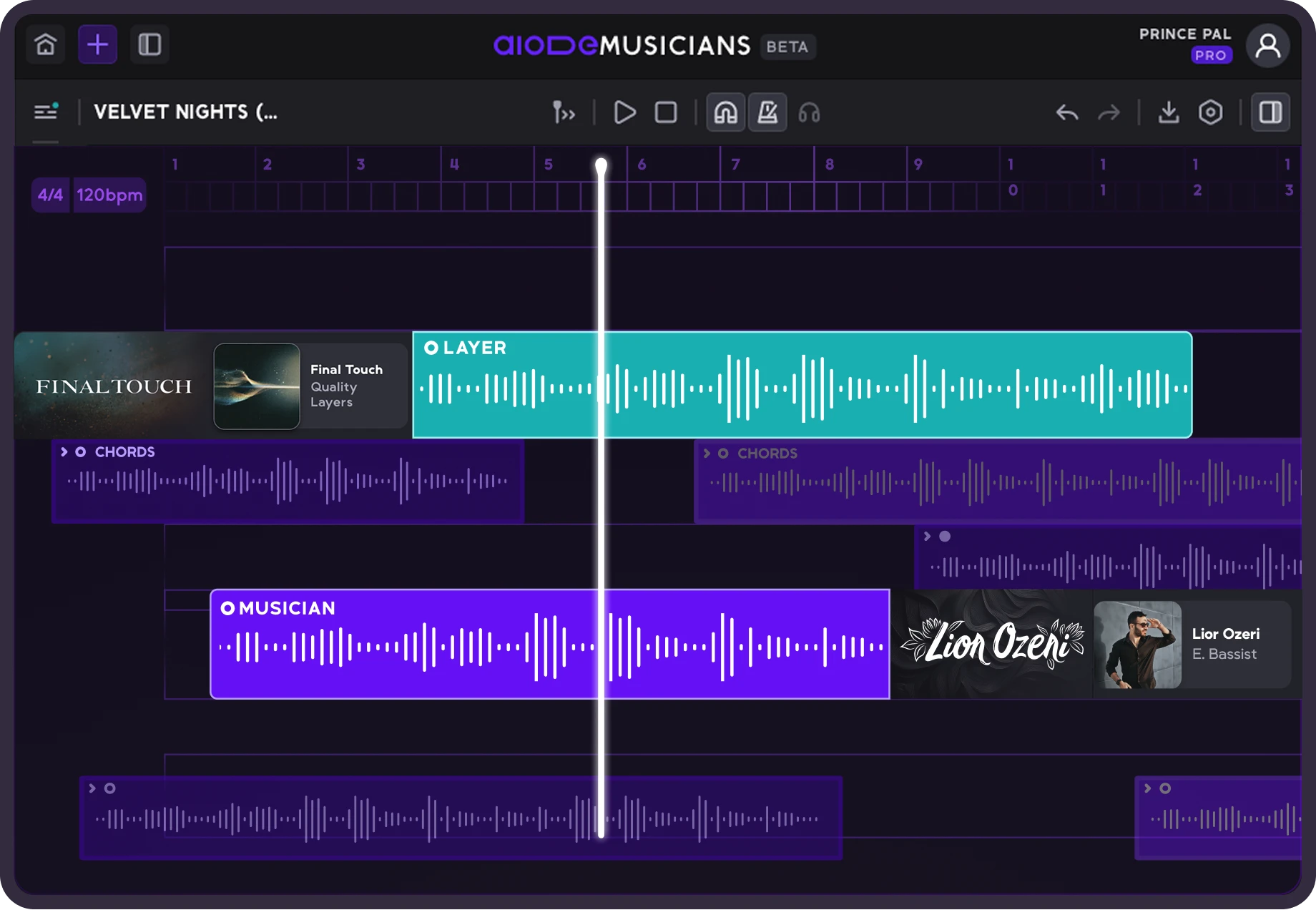Expand the bottom-left track clip chevron
This screenshot has height=910, width=1316.
pos(92,788)
